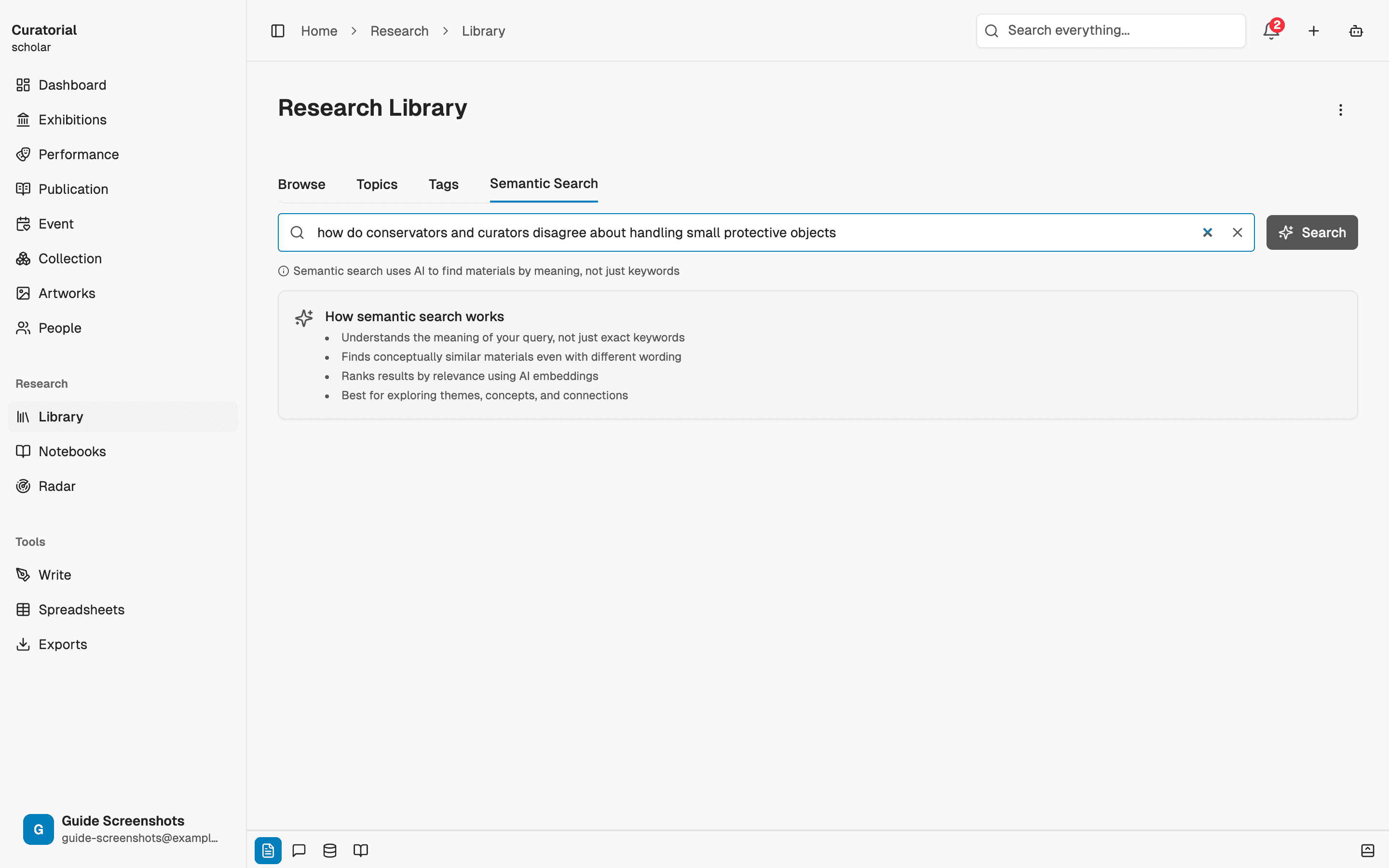Open the chat bubble icon in bottom bar
The height and width of the screenshot is (868, 1389).
[299, 850]
